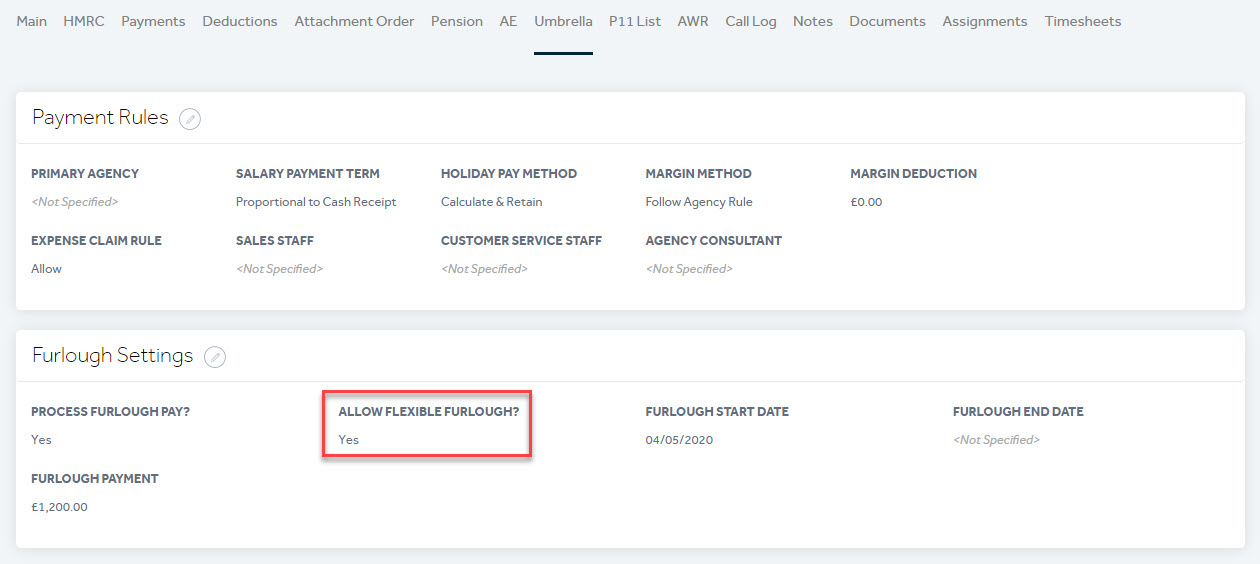Click the Furlough Payment amount £1,200.00

[x=59, y=507]
